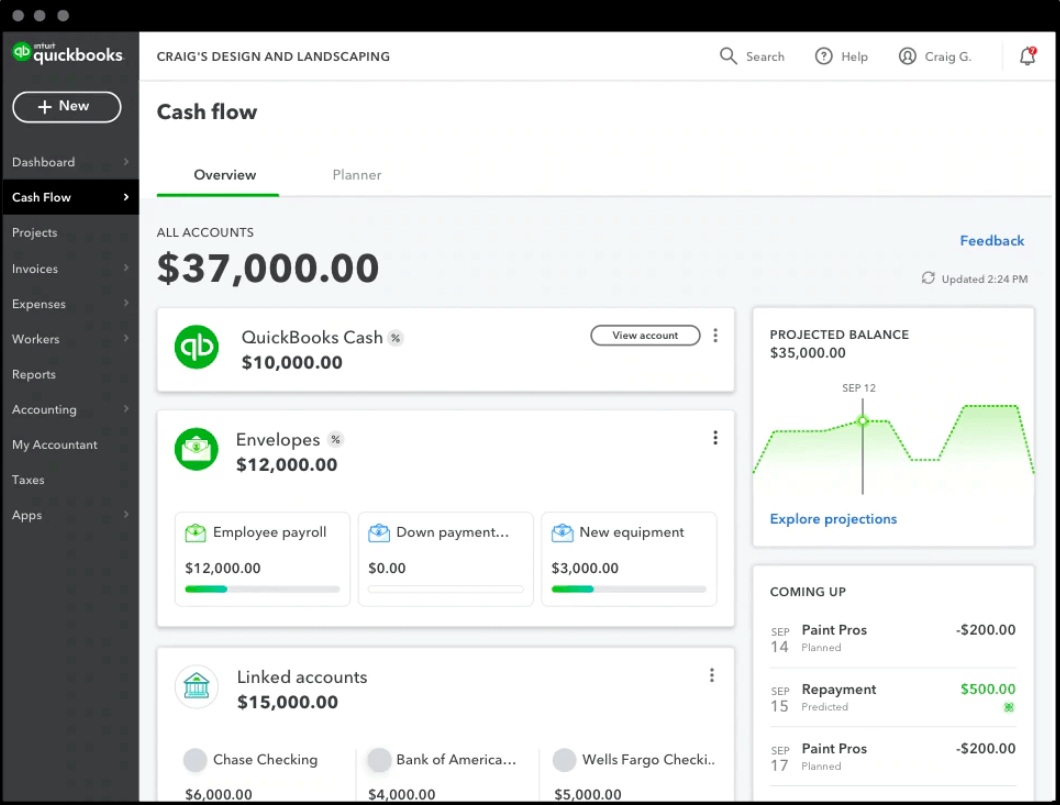This screenshot has width=1060, height=805.
Task: Expand the Cash Flow sidebar chevron
Action: 126,197
